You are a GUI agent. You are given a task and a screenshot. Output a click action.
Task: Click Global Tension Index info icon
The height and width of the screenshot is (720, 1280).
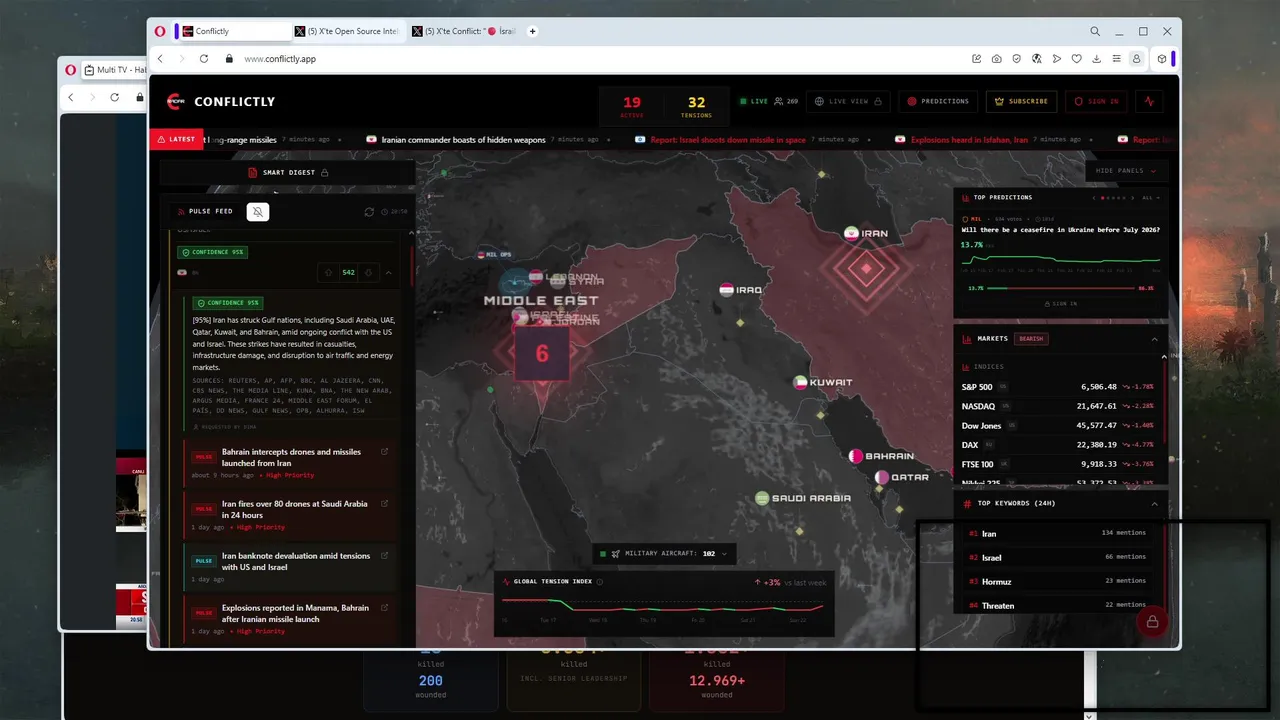[600, 581]
